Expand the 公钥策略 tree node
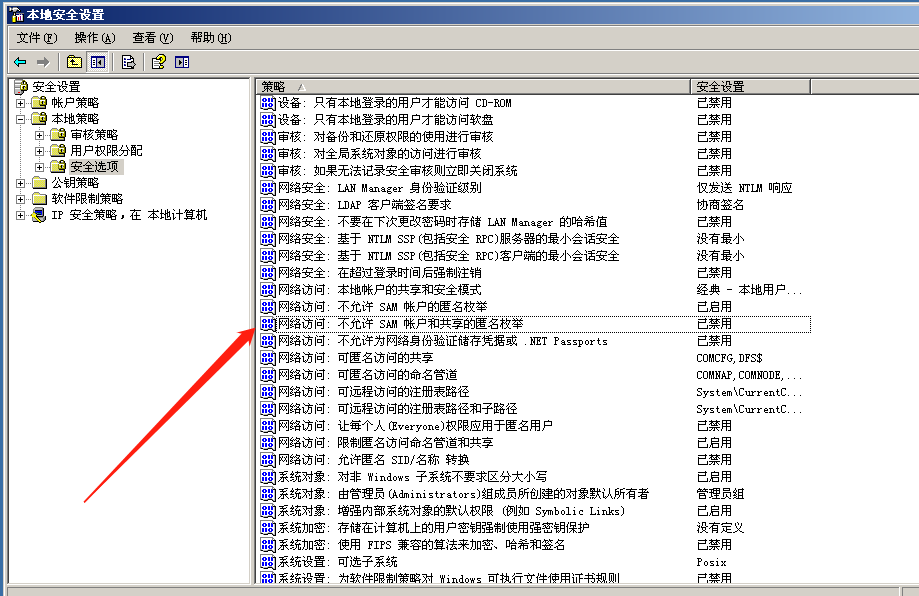 (x=20, y=181)
